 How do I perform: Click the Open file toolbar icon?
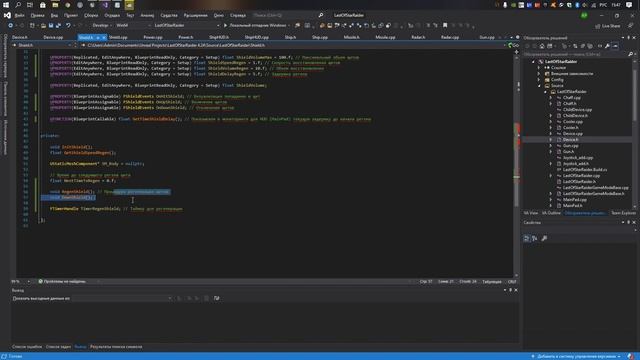point(43,25)
